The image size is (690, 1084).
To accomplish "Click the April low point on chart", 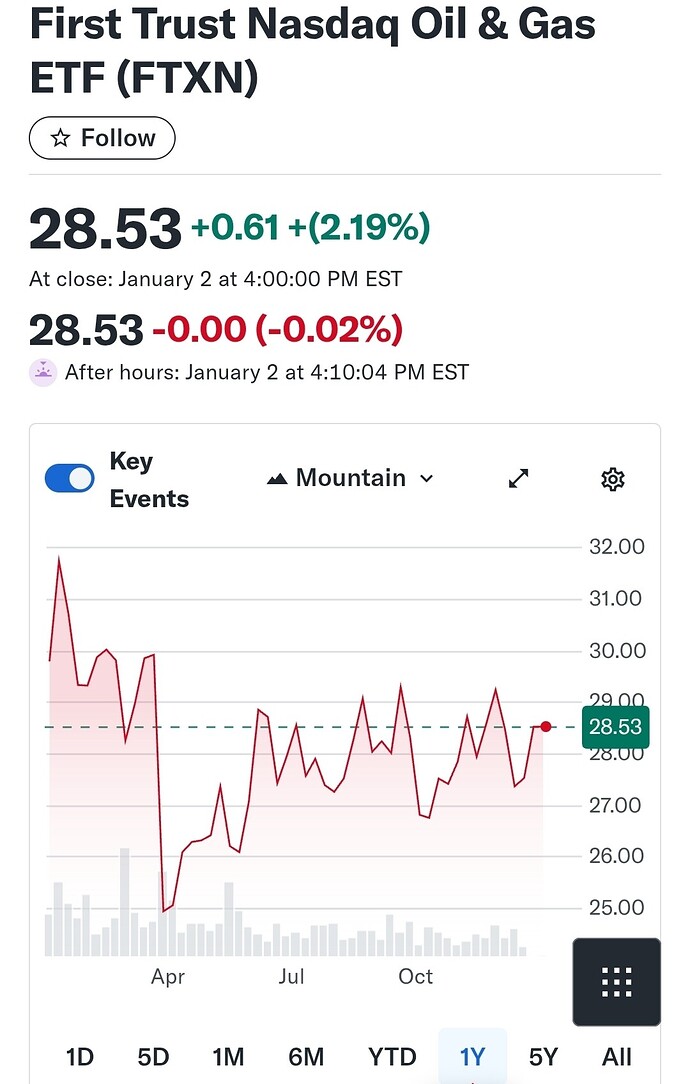I will (164, 910).
